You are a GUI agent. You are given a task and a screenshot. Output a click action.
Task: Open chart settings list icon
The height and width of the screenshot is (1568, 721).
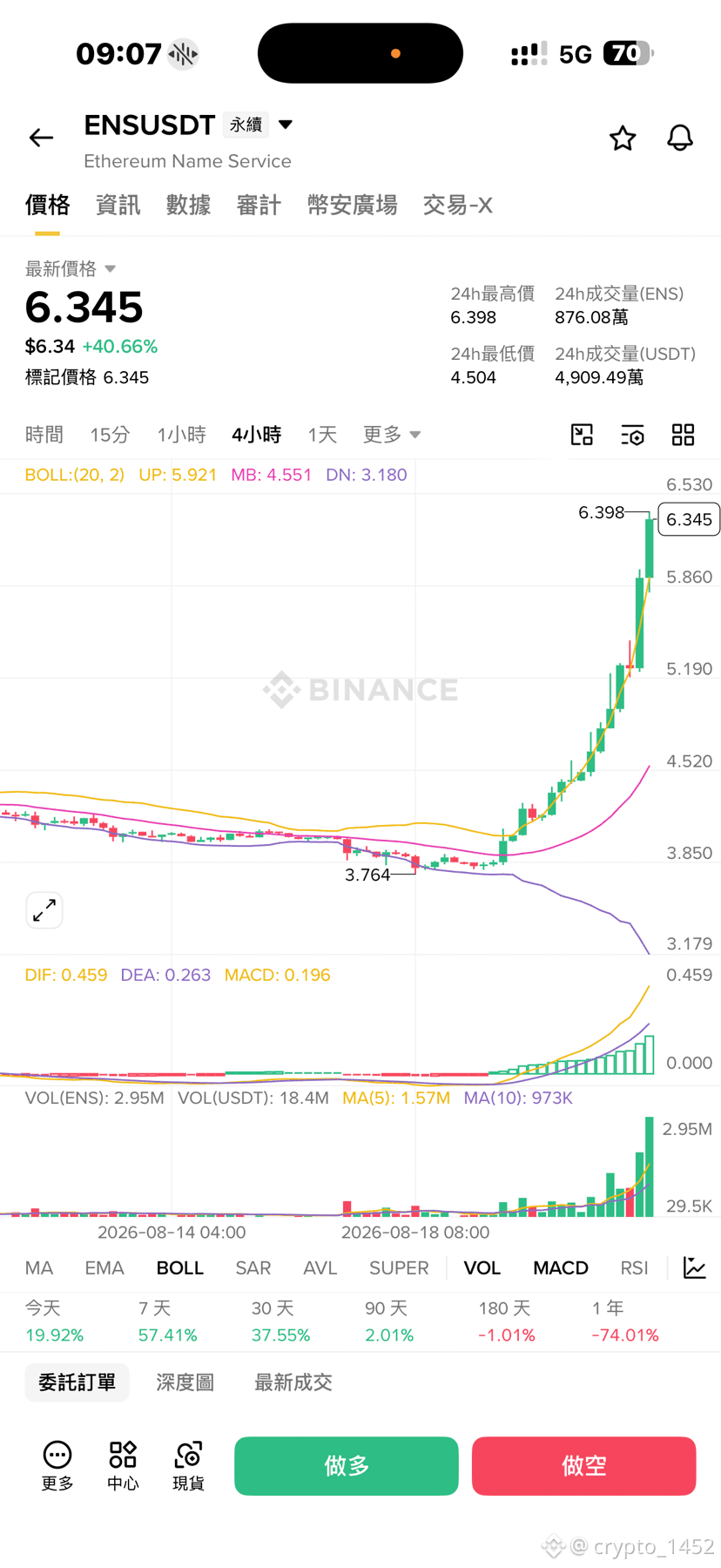(x=633, y=435)
